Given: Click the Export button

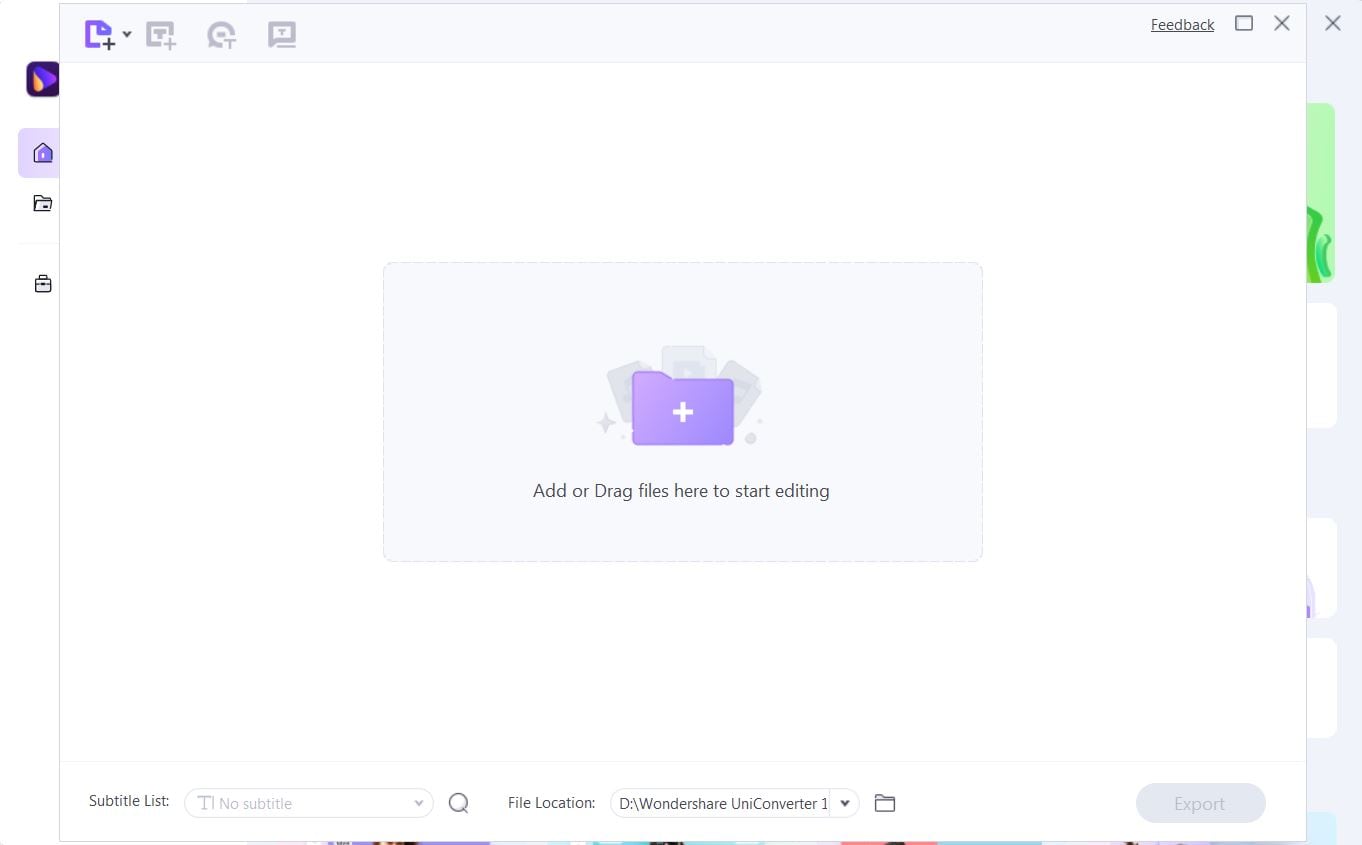Looking at the screenshot, I should click(1200, 803).
